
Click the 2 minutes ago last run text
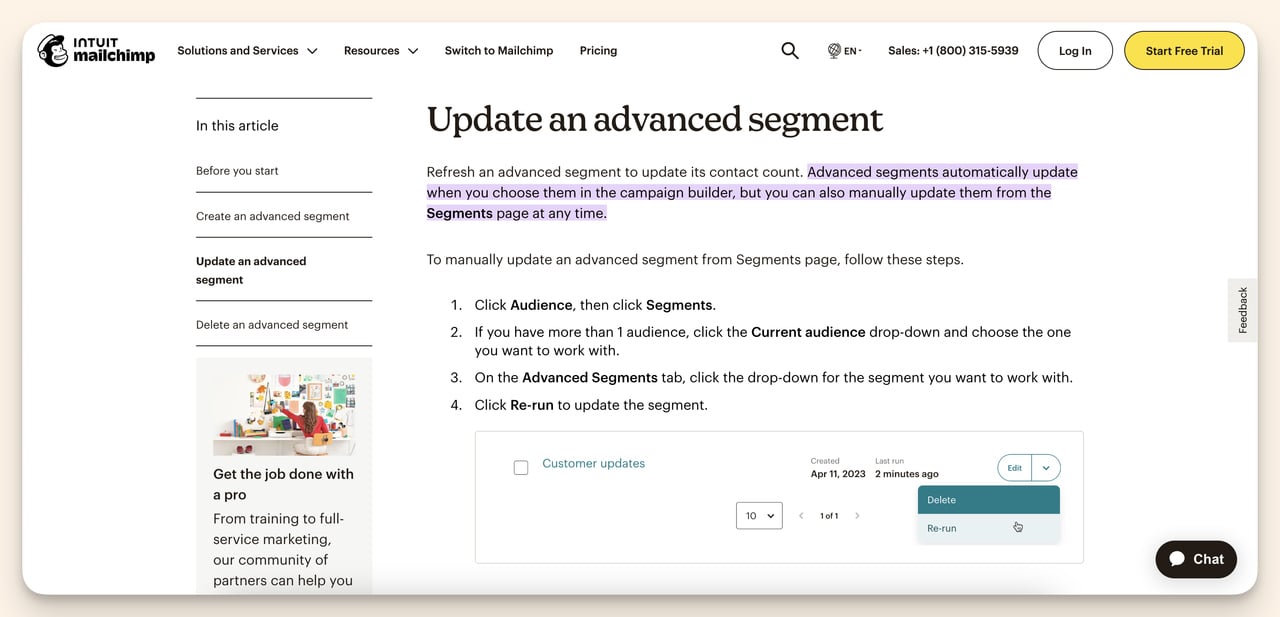[907, 474]
